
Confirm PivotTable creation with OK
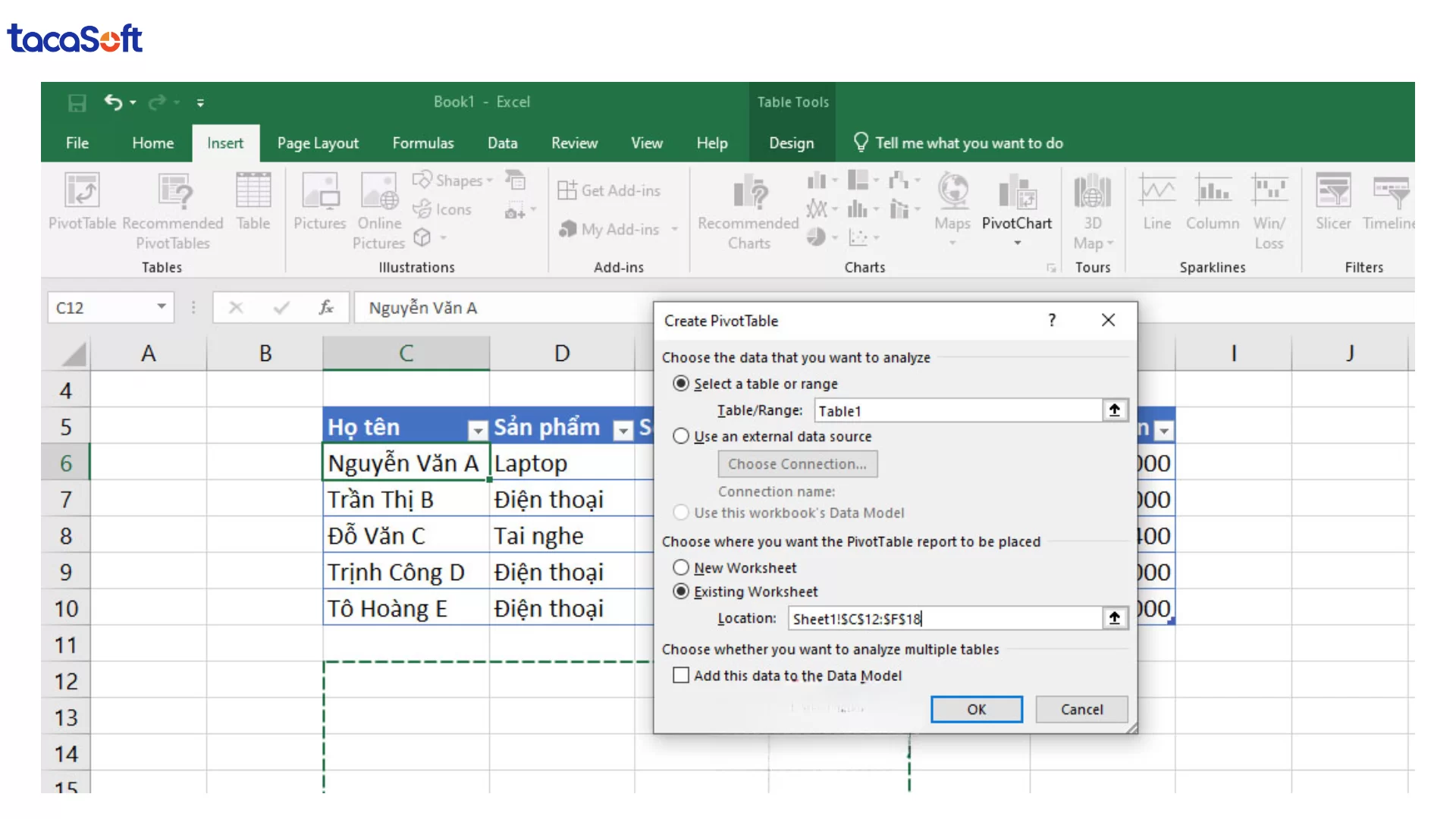pos(976,709)
